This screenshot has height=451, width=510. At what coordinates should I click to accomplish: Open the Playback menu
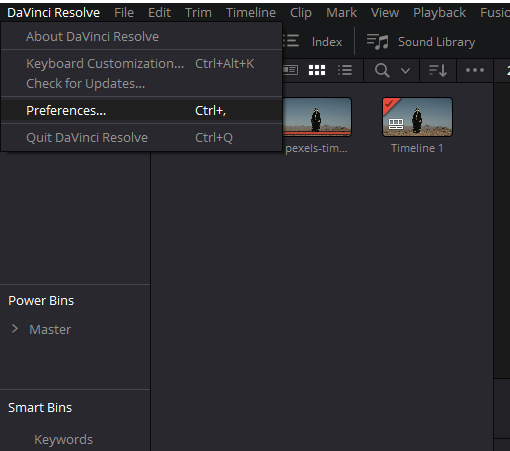[x=439, y=13]
